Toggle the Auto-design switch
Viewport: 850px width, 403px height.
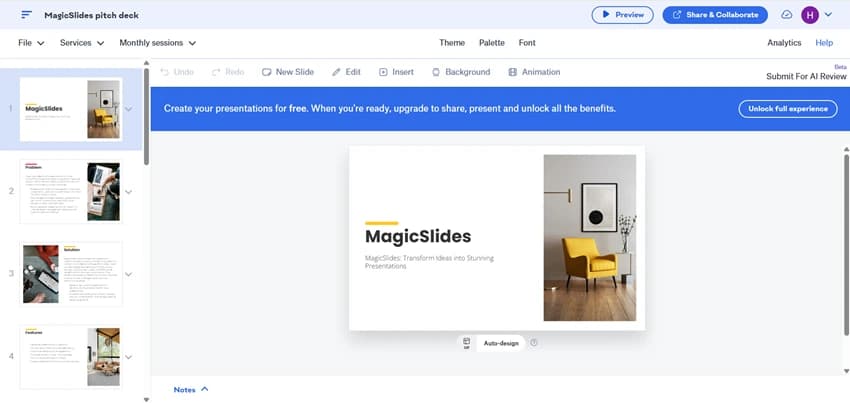(500, 343)
